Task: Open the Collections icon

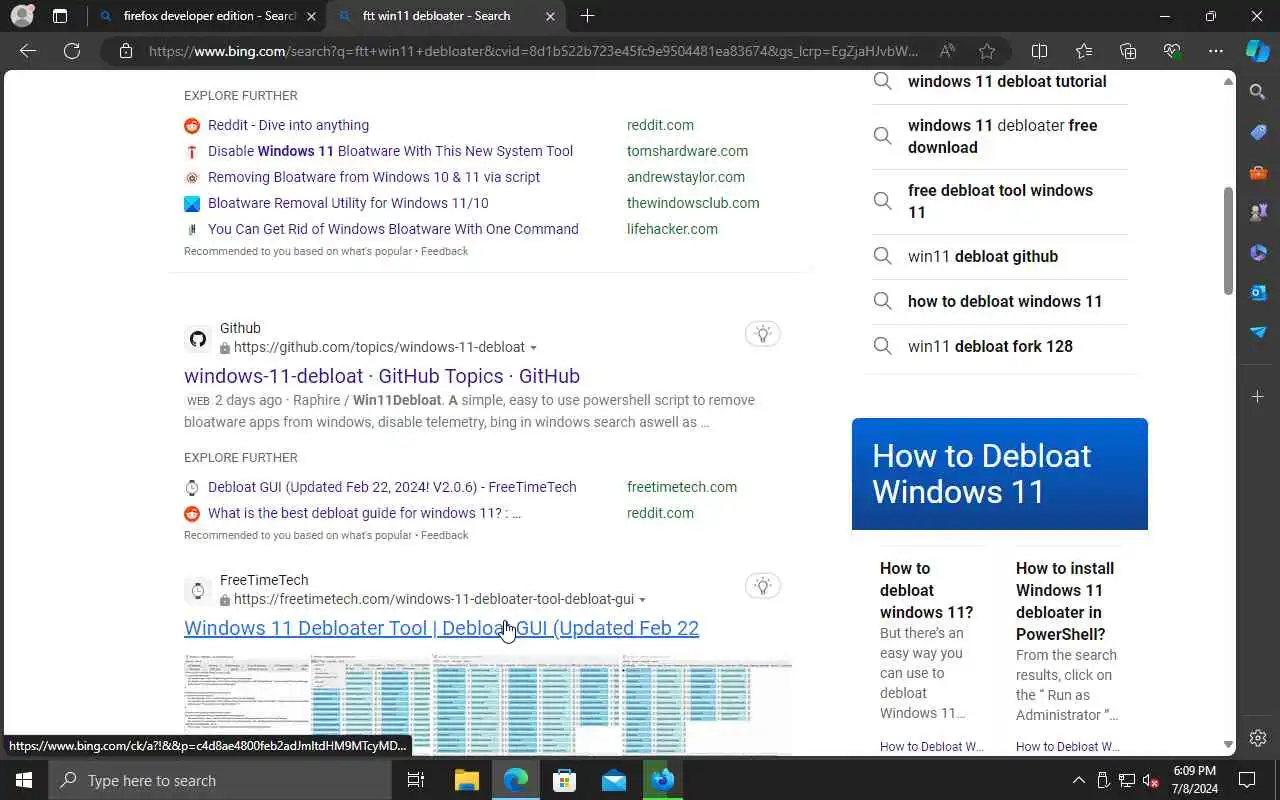Action: pos(1128,51)
